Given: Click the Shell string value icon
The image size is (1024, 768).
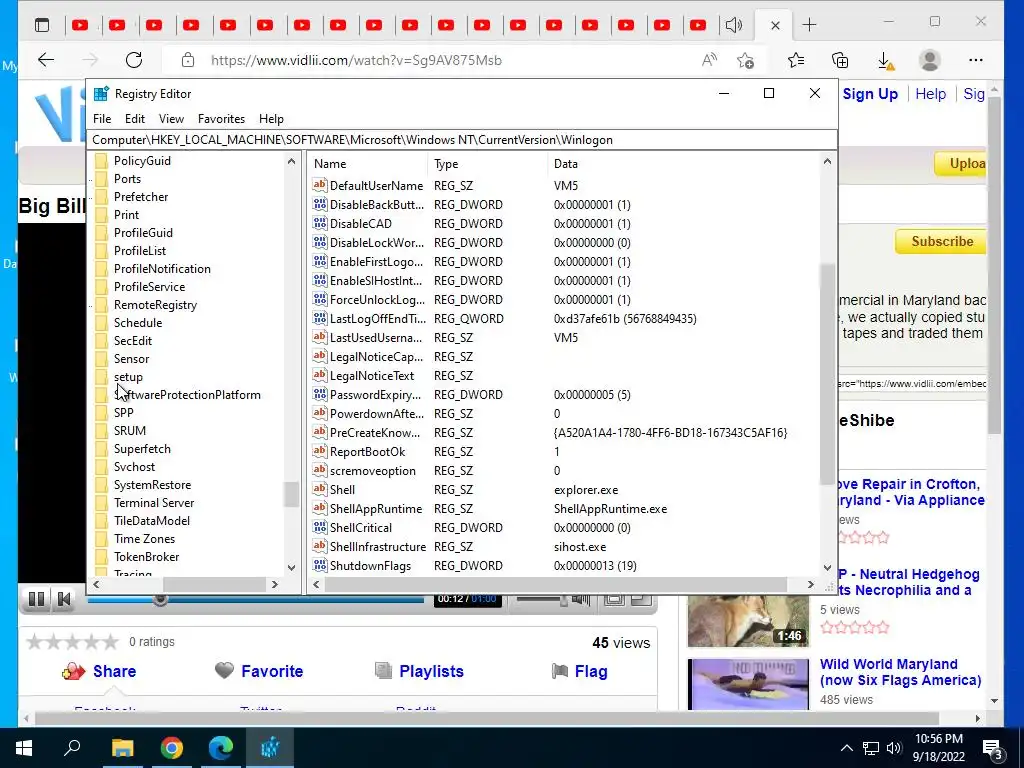Looking at the screenshot, I should point(319,490).
